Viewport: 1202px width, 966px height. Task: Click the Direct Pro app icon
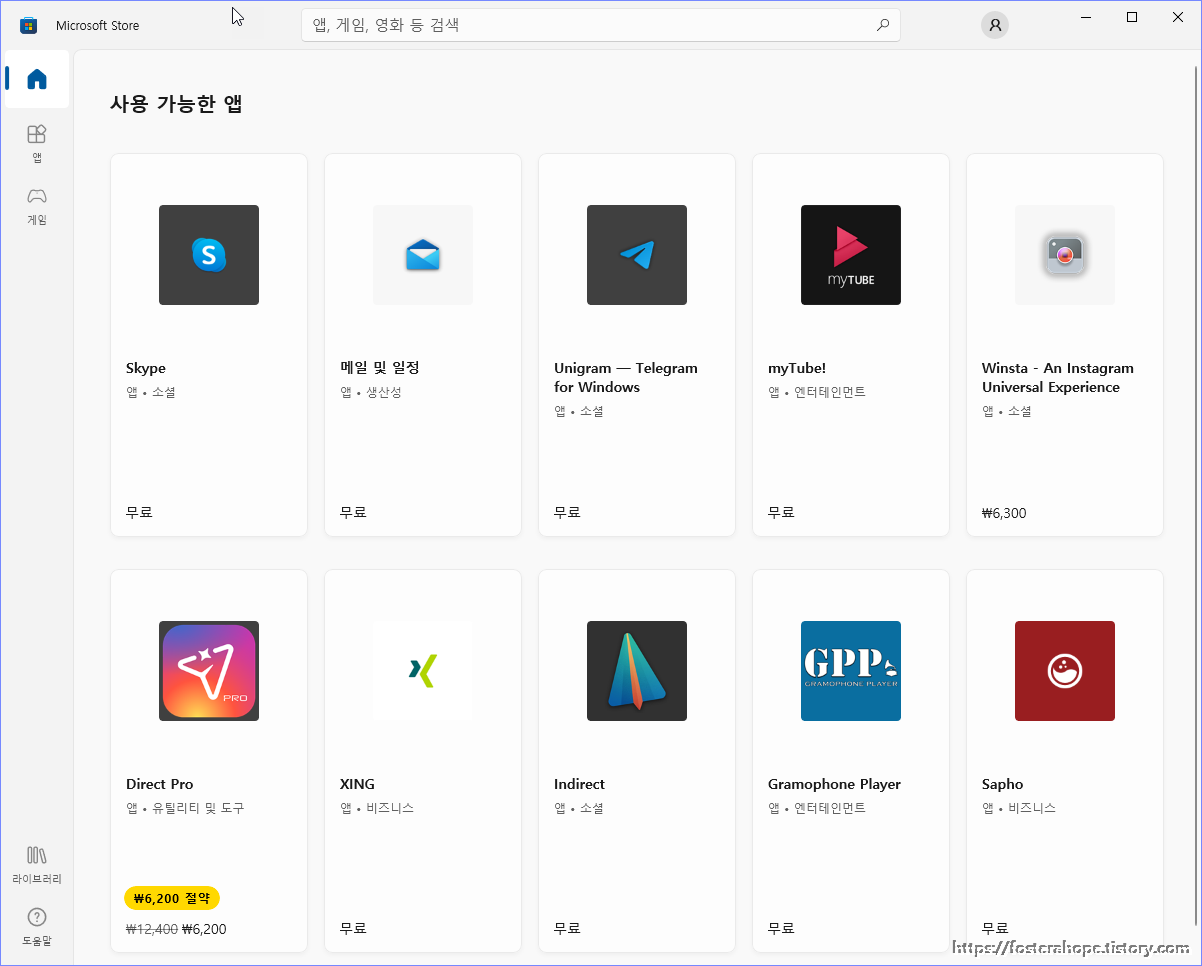tap(209, 671)
